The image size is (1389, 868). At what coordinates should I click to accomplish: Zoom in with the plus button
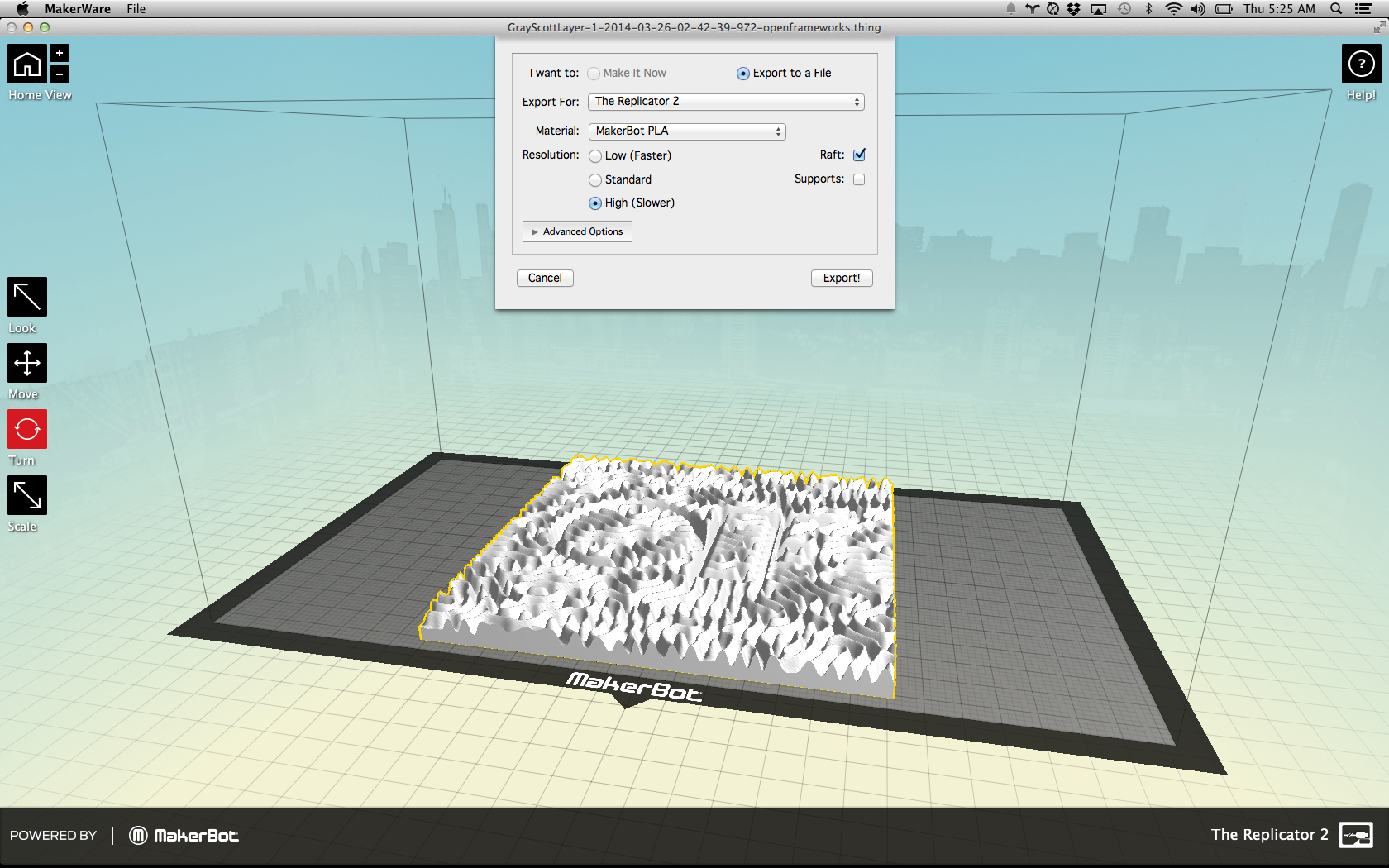pyautogui.click(x=60, y=54)
